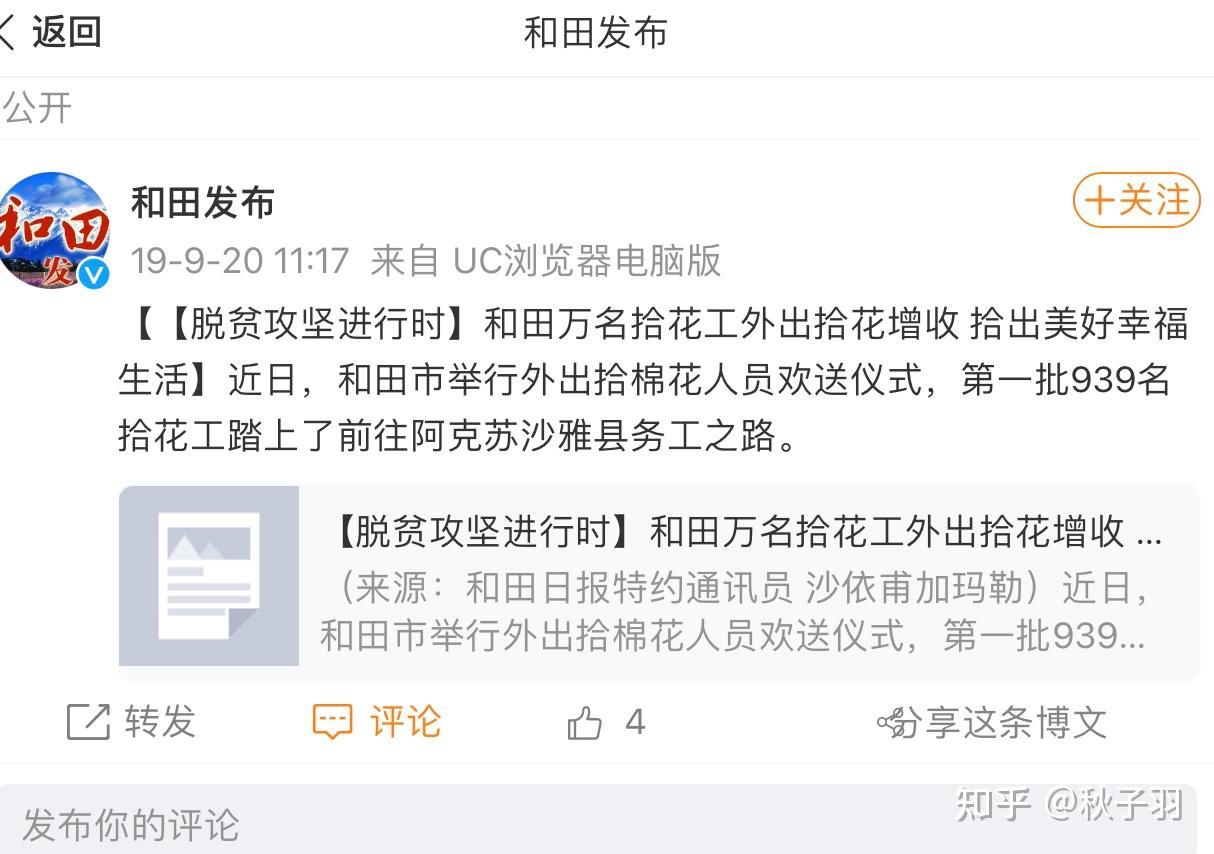Tap the like count number 4

click(x=635, y=722)
